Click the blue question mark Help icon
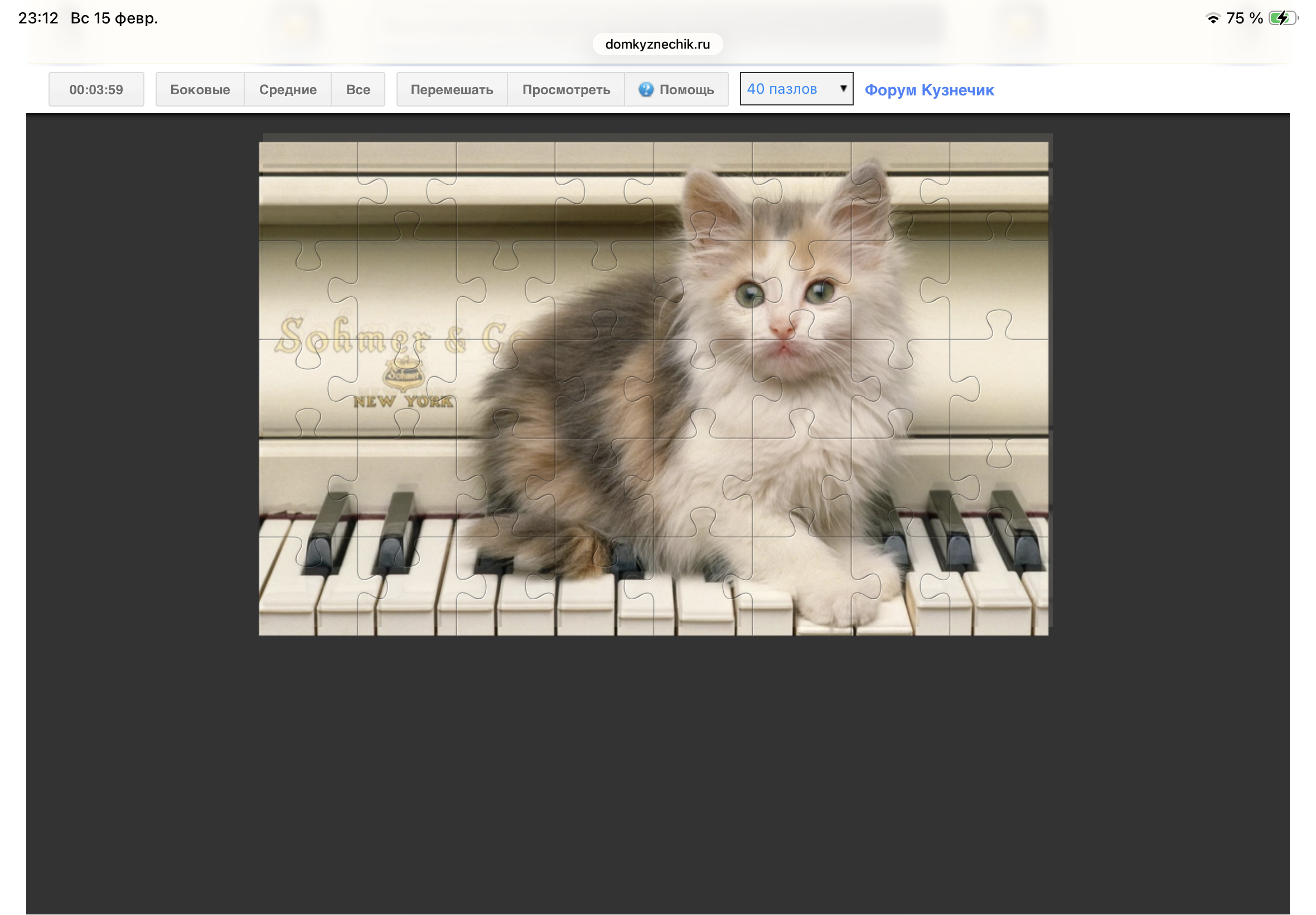 pos(646,89)
